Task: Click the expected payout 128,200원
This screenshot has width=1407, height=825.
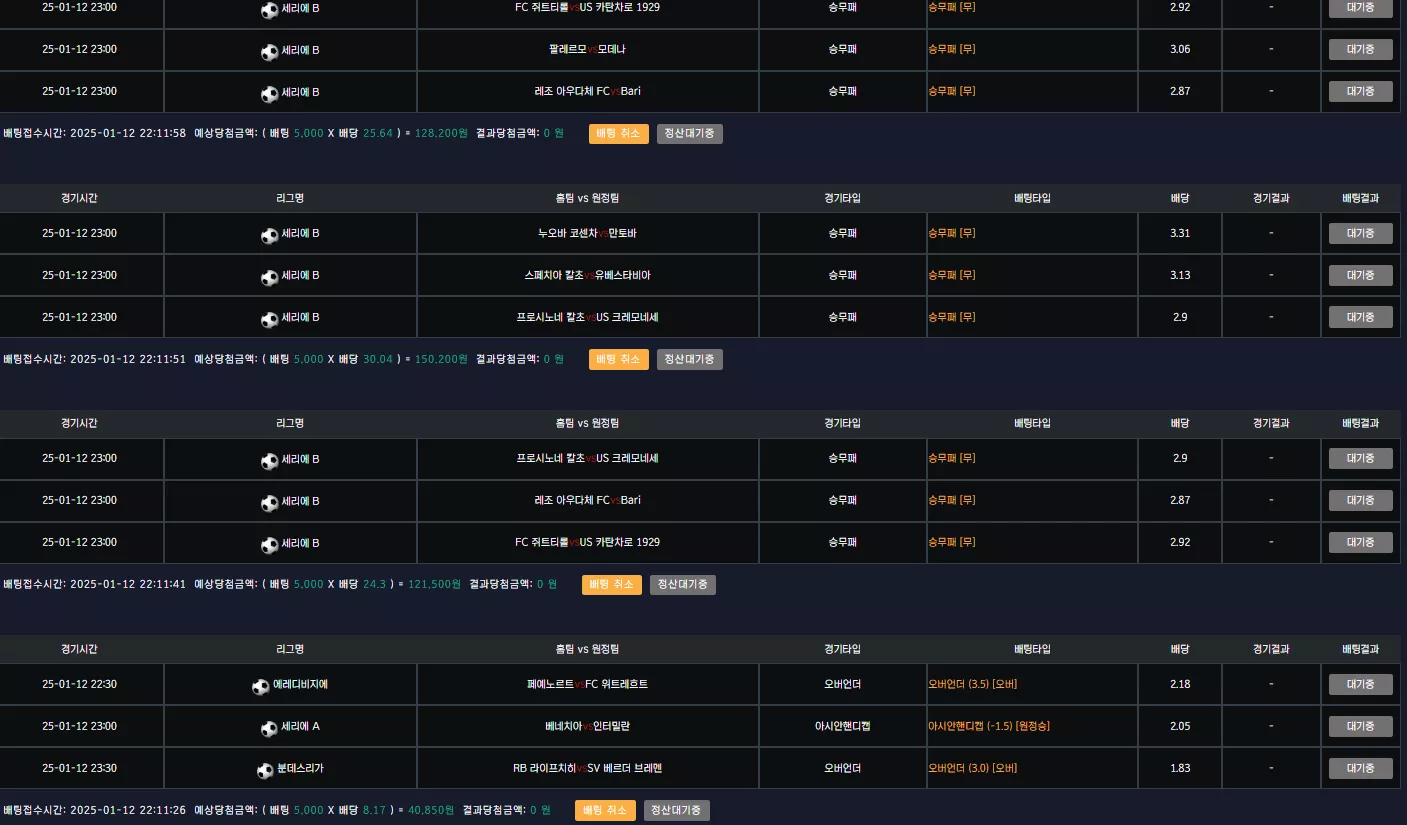Action: pyautogui.click(x=441, y=133)
